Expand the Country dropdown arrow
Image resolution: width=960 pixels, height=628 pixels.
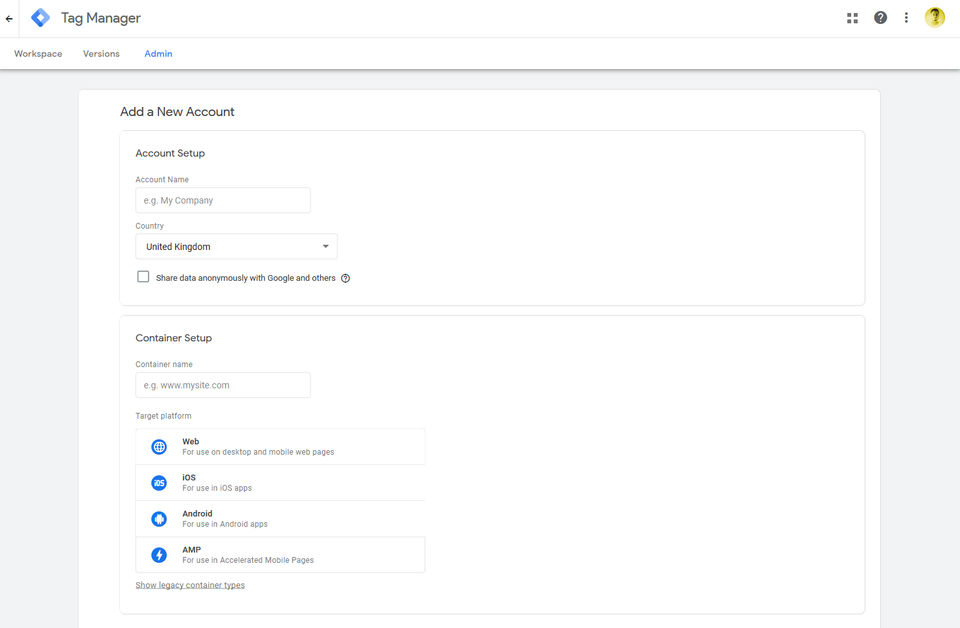326,246
